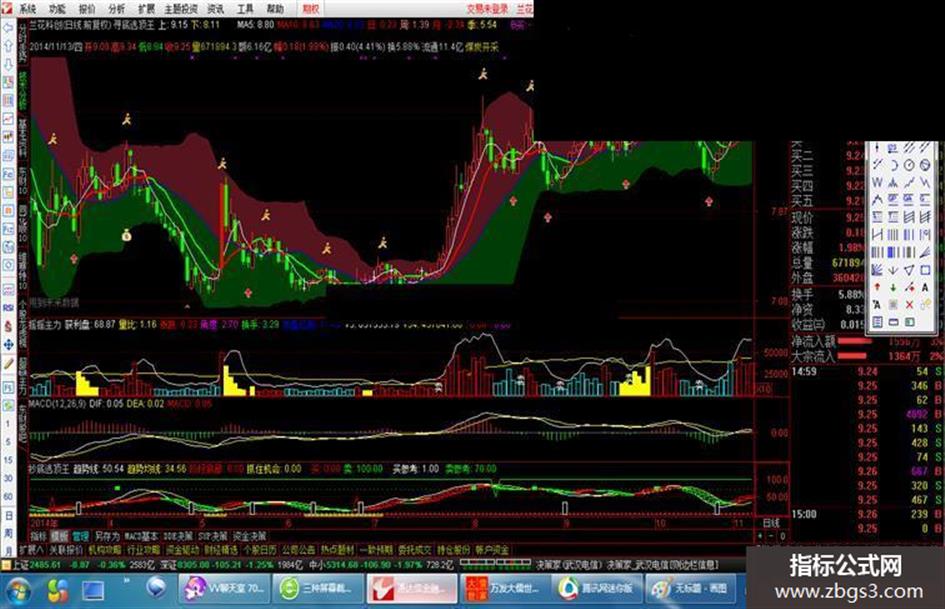The height and width of the screenshot is (609, 945).
Task: Switch to 无标题 - 画图 taskbar window
Action: point(691,588)
